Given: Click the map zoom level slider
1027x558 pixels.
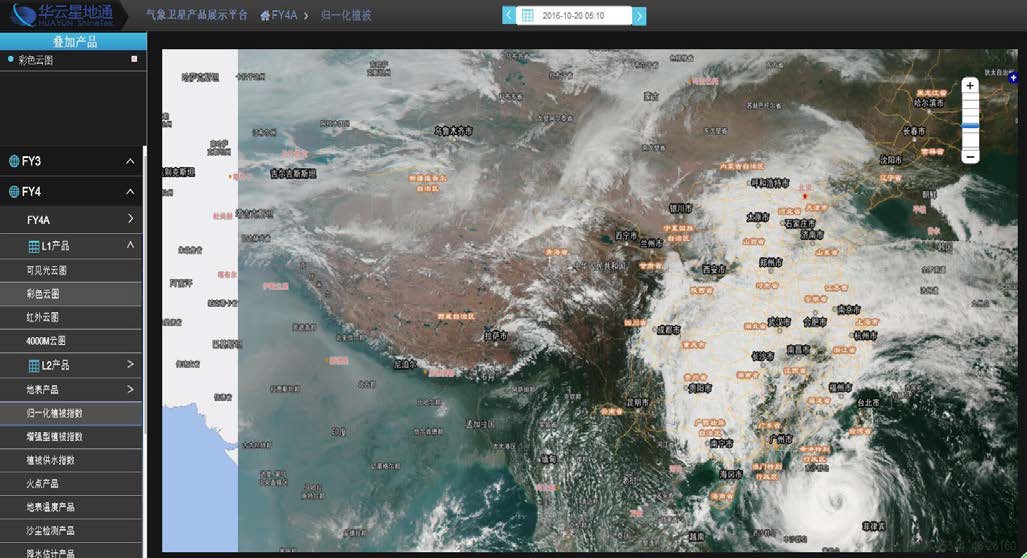Looking at the screenshot, I should point(970,121).
